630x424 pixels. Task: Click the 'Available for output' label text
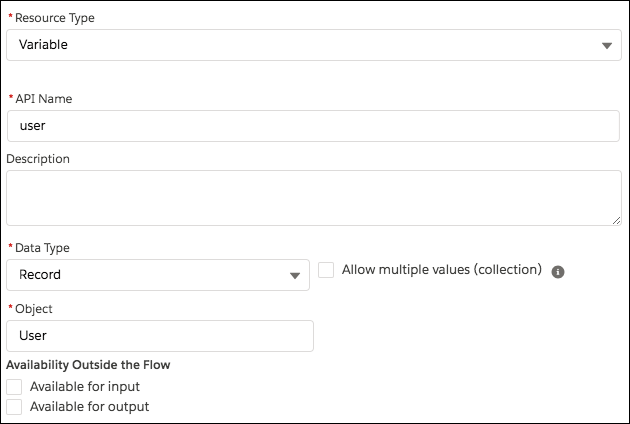(89, 407)
